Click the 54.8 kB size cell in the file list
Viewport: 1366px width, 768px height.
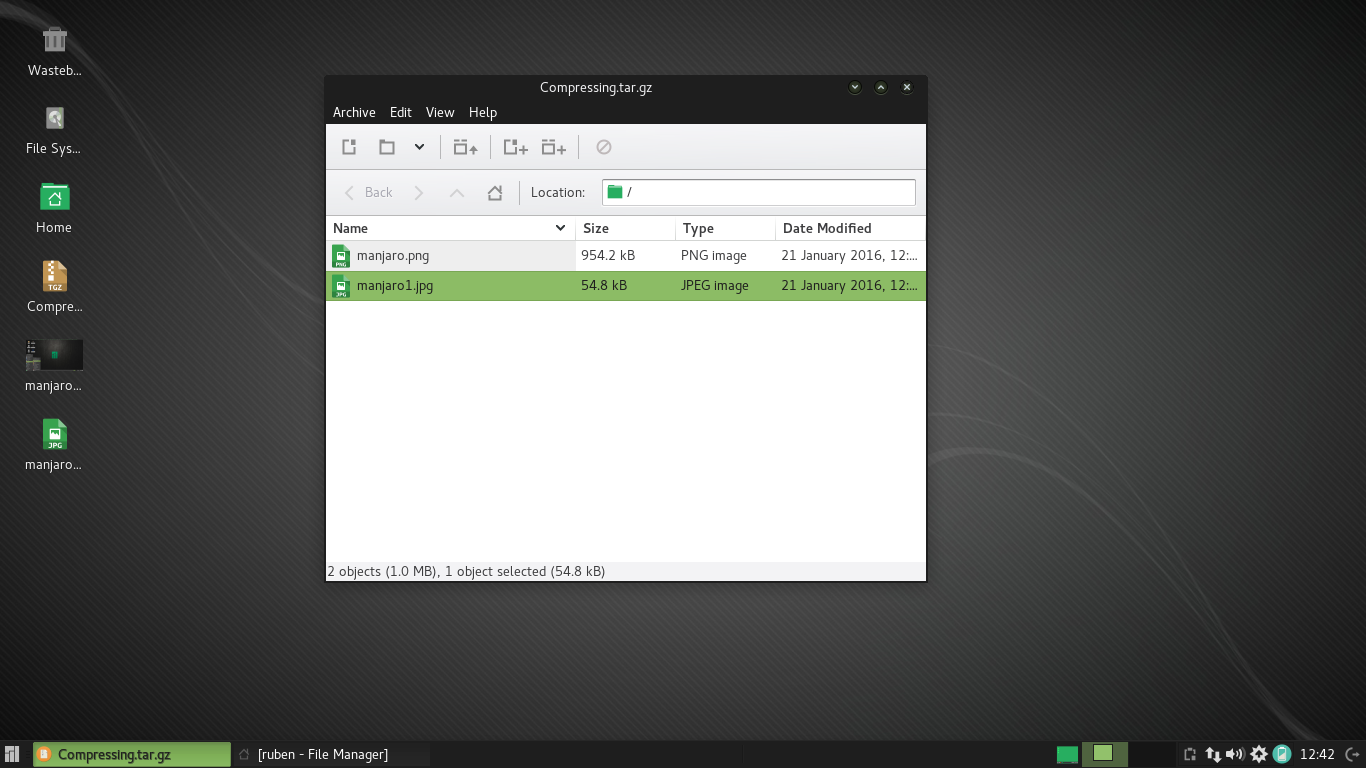pos(604,286)
